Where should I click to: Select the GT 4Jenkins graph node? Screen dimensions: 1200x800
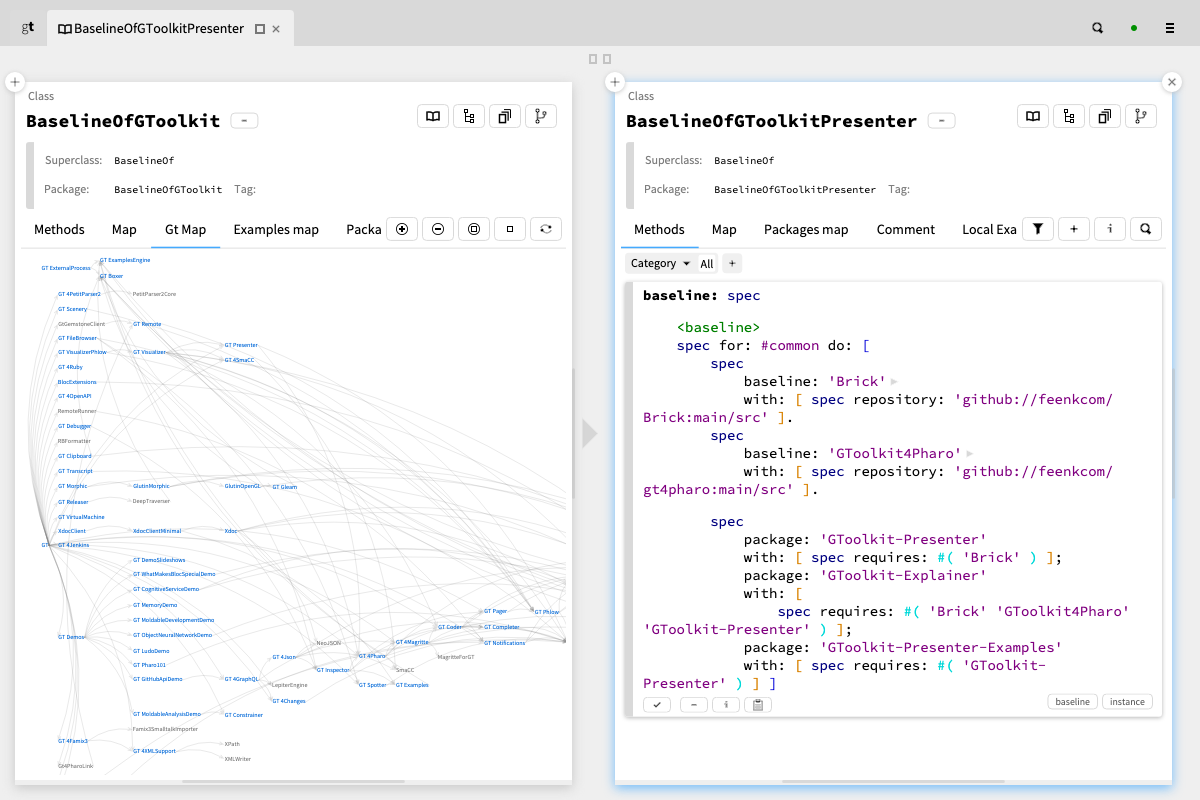pyautogui.click(x=73, y=545)
